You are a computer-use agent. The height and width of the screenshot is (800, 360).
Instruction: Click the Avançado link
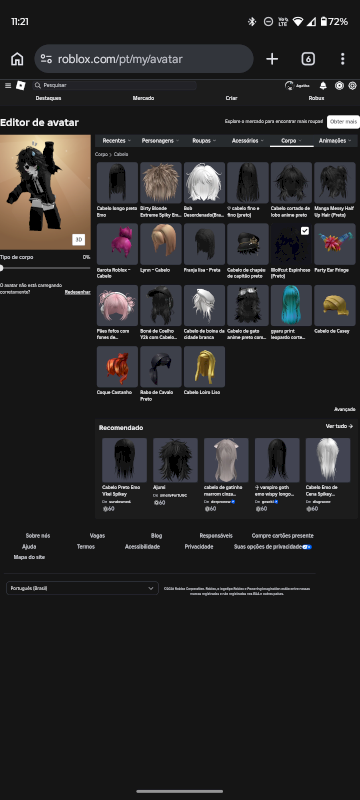pos(345,409)
